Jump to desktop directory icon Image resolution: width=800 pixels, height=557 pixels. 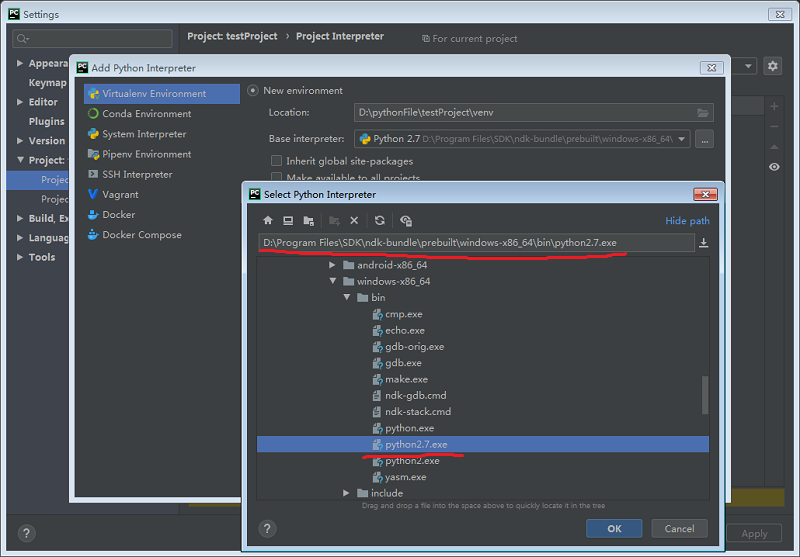[x=288, y=220]
